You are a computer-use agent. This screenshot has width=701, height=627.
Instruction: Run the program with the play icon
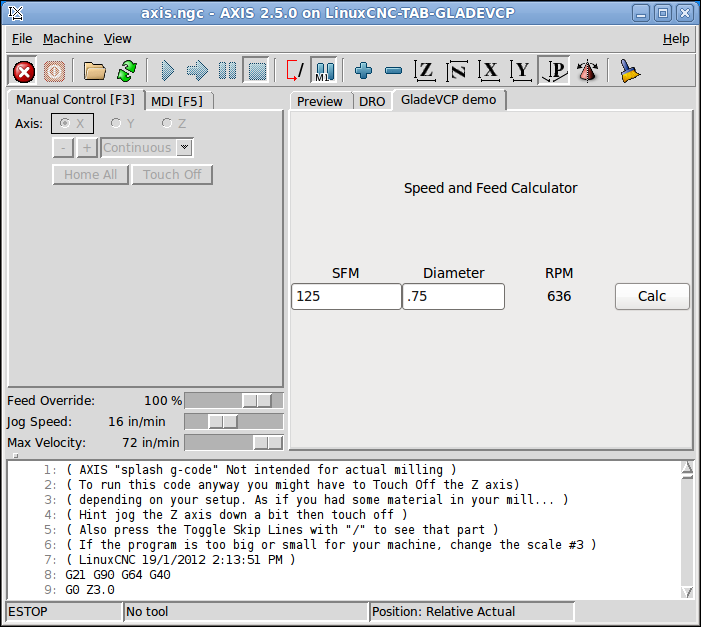(x=167, y=71)
